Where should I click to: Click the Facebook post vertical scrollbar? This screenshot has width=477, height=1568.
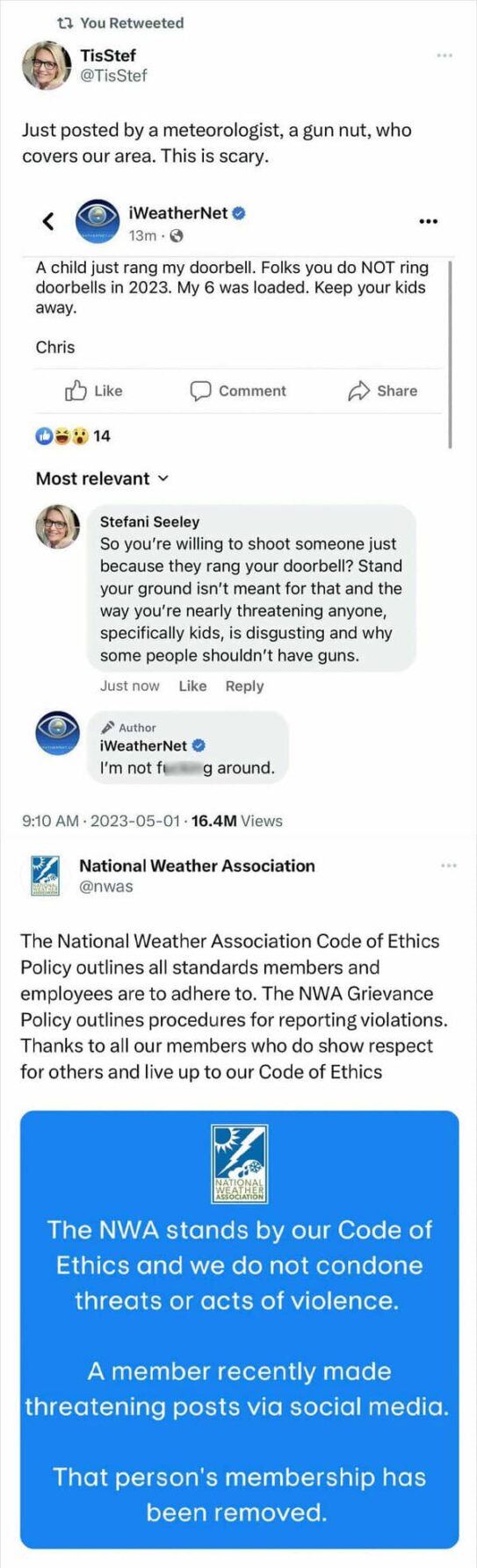point(451,354)
